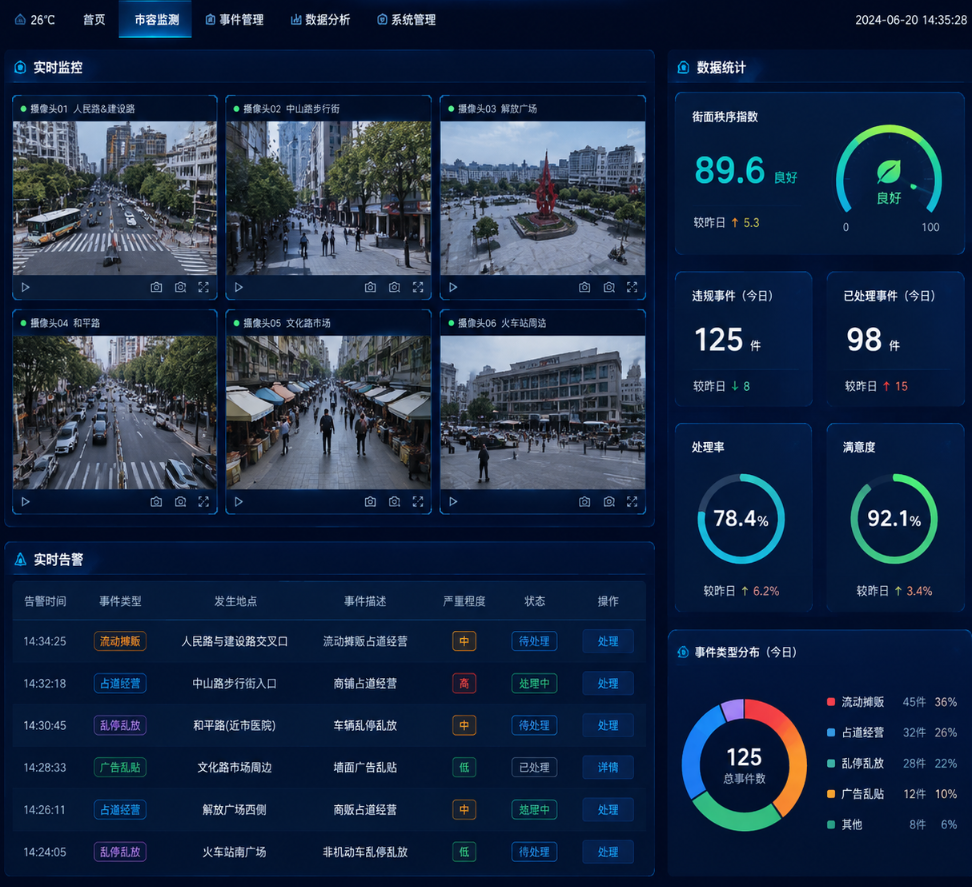The width and height of the screenshot is (972, 887).
Task: Expand 摄像头02 feed to fullscreen
Action: click(418, 287)
